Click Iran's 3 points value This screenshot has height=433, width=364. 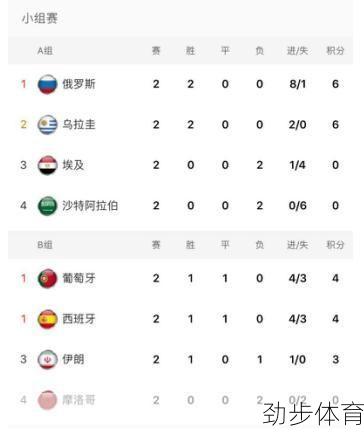(x=335, y=360)
